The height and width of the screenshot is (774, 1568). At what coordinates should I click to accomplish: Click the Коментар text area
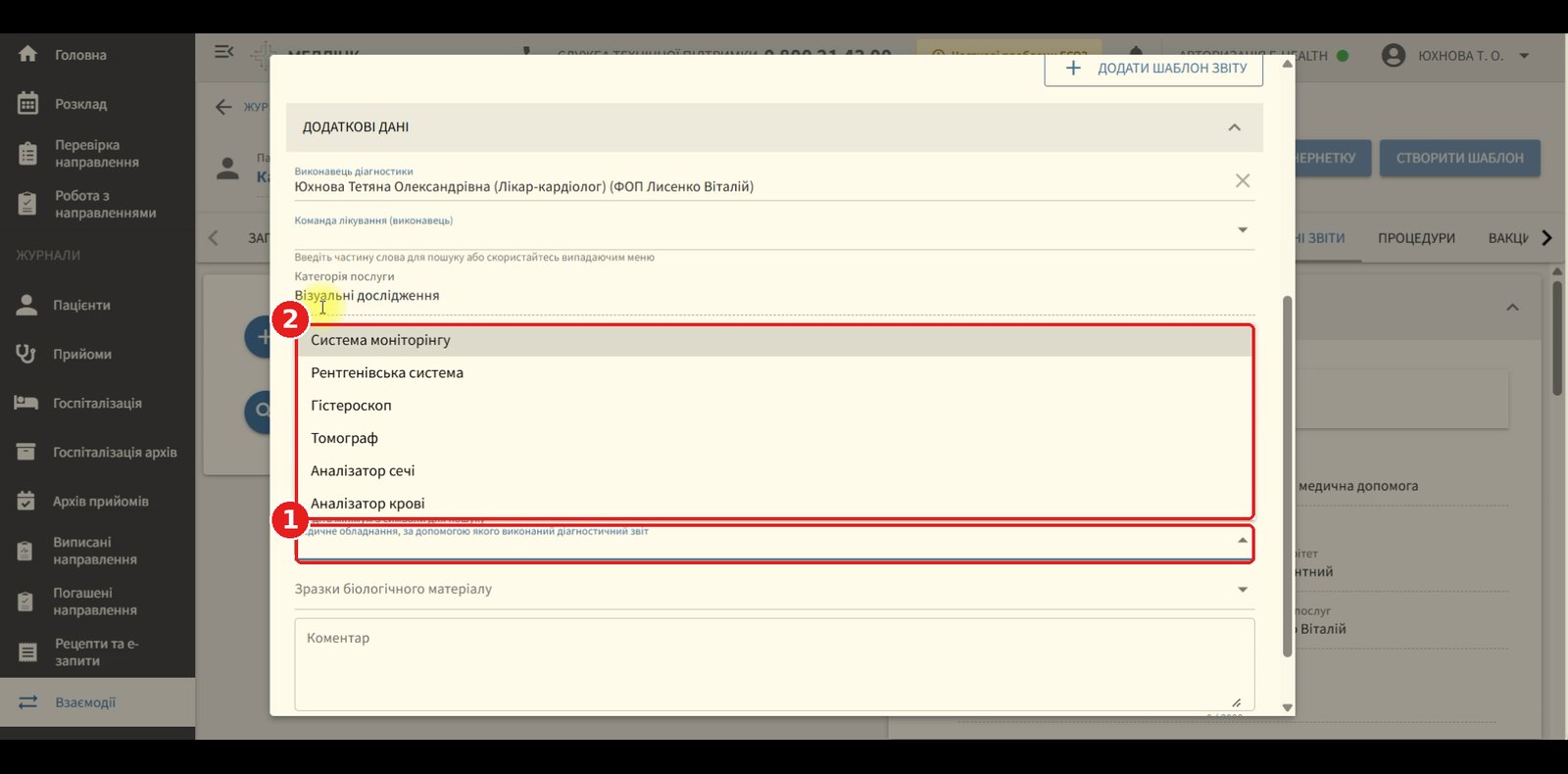[x=774, y=664]
